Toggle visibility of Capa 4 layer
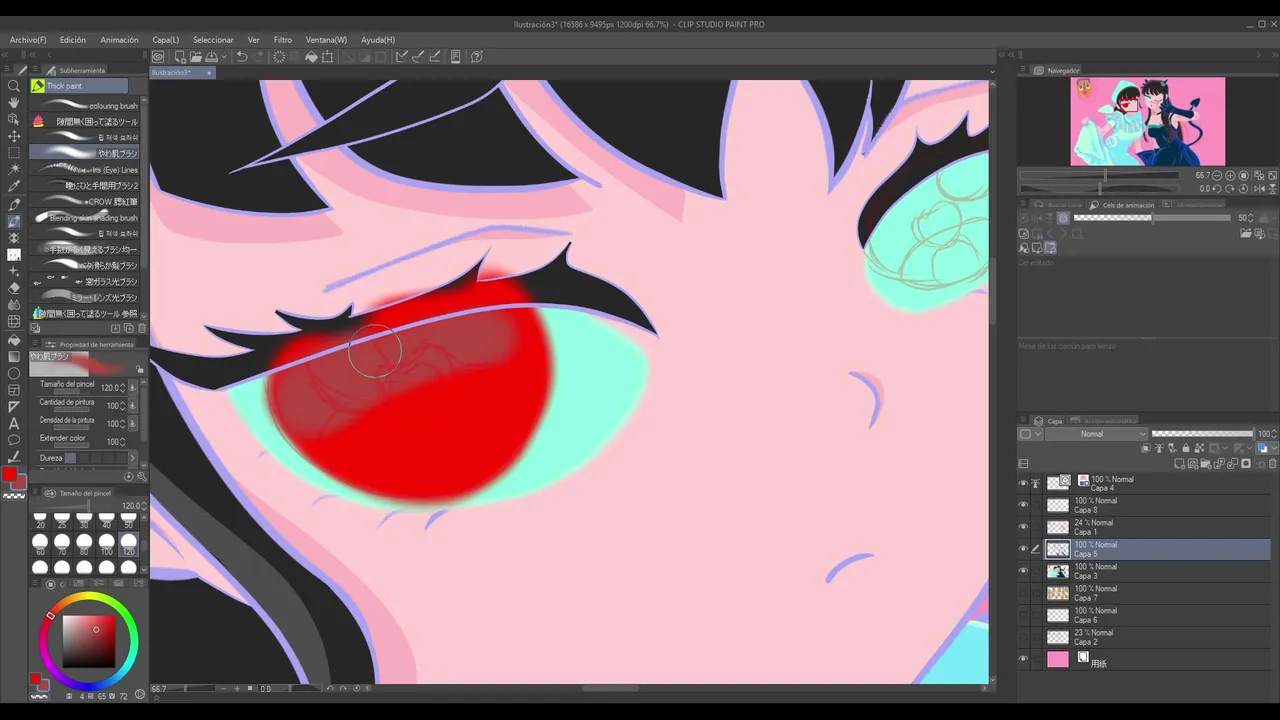The image size is (1280, 720). pyautogui.click(x=1023, y=483)
